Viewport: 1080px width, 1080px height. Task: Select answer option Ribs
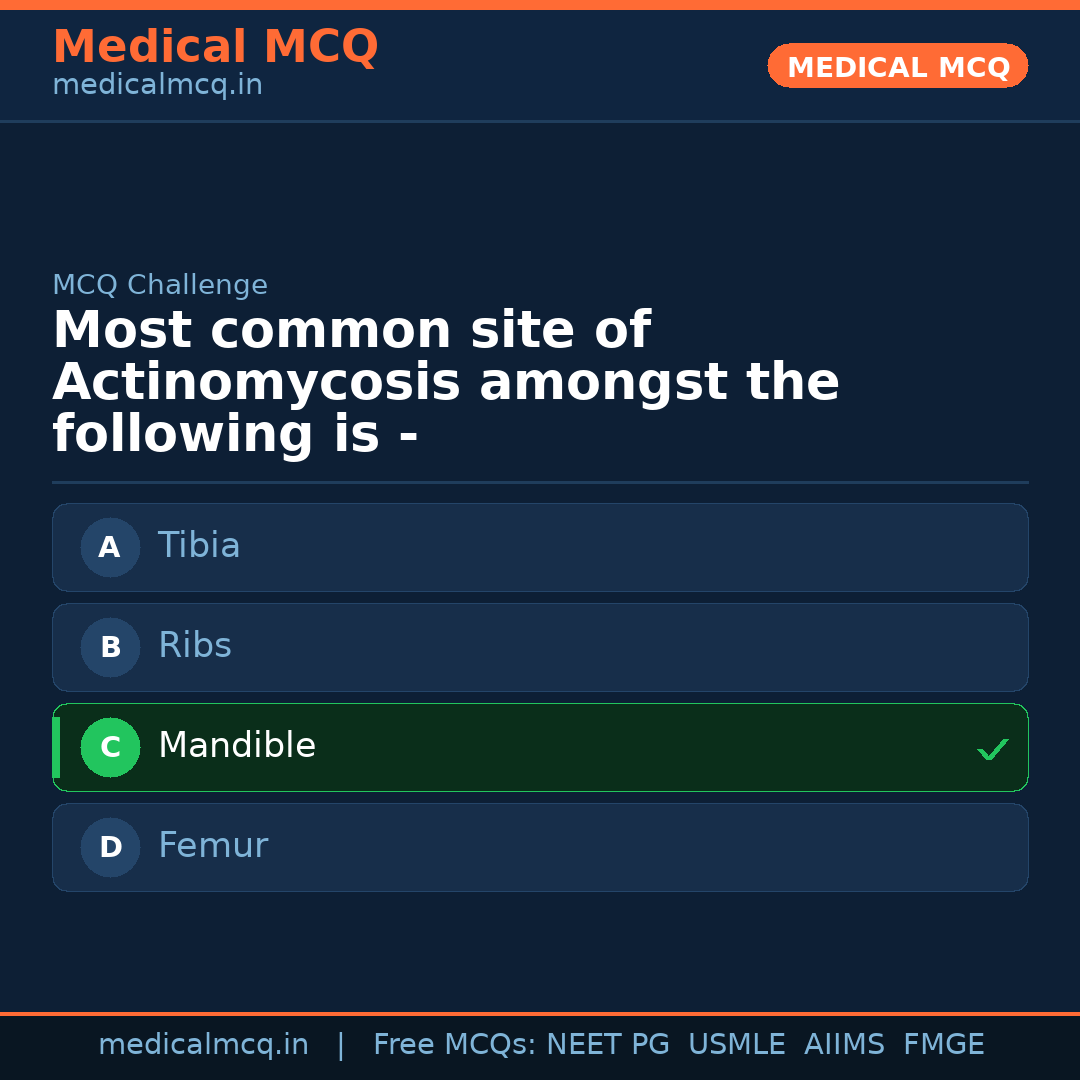(540, 647)
